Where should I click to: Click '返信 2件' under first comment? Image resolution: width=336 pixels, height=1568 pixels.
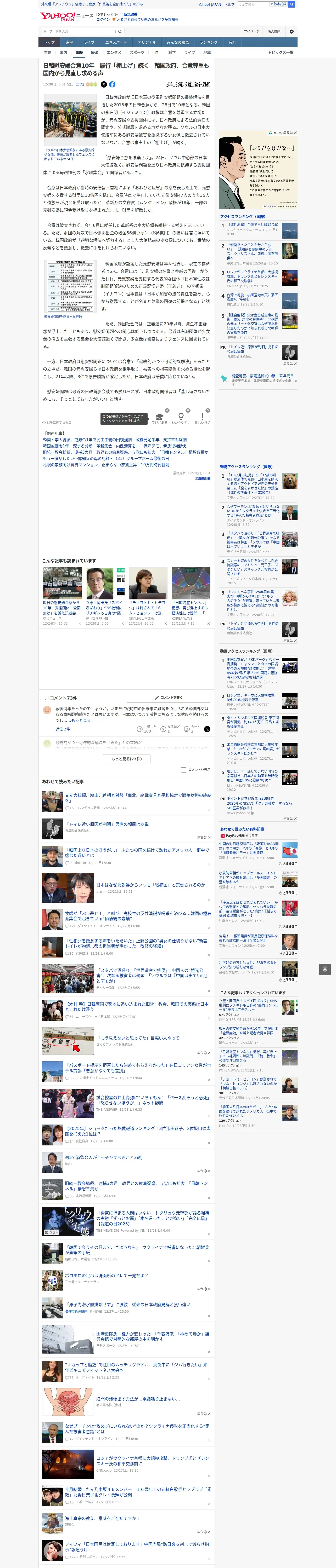click(63, 729)
